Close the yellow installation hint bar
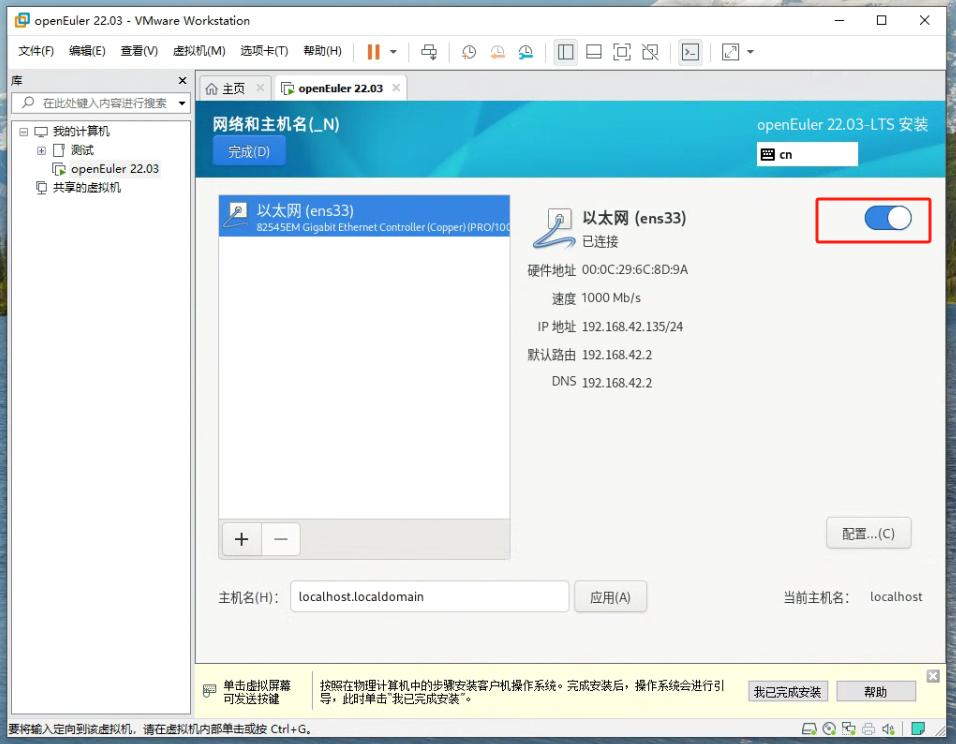Viewport: 956px width, 744px height. click(x=933, y=676)
